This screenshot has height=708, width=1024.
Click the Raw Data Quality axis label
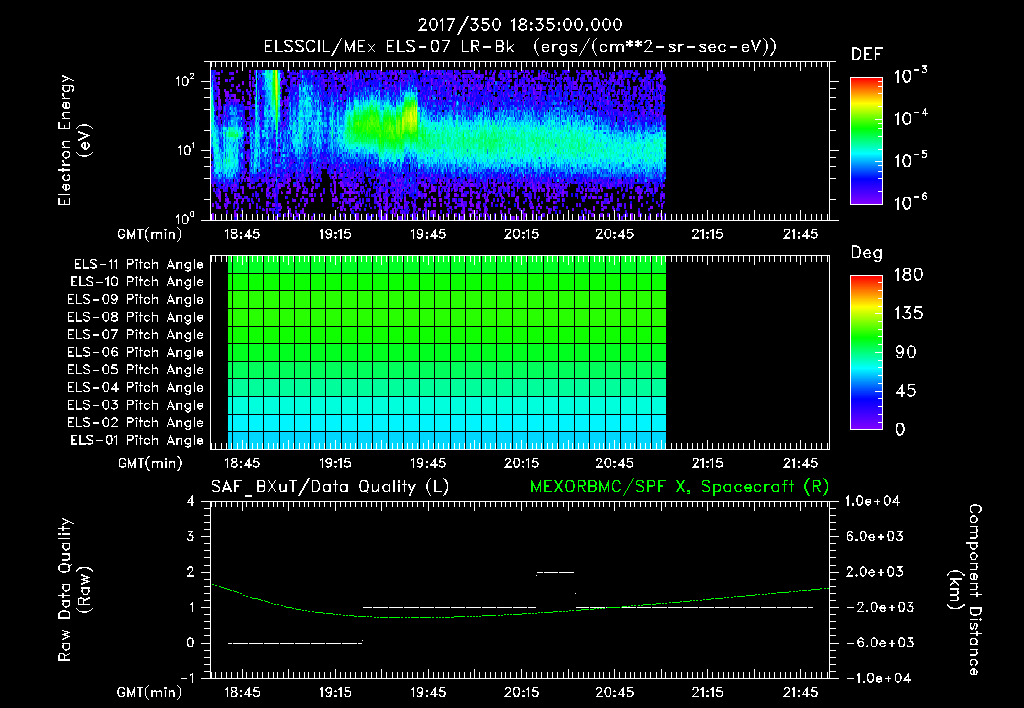coord(74,590)
